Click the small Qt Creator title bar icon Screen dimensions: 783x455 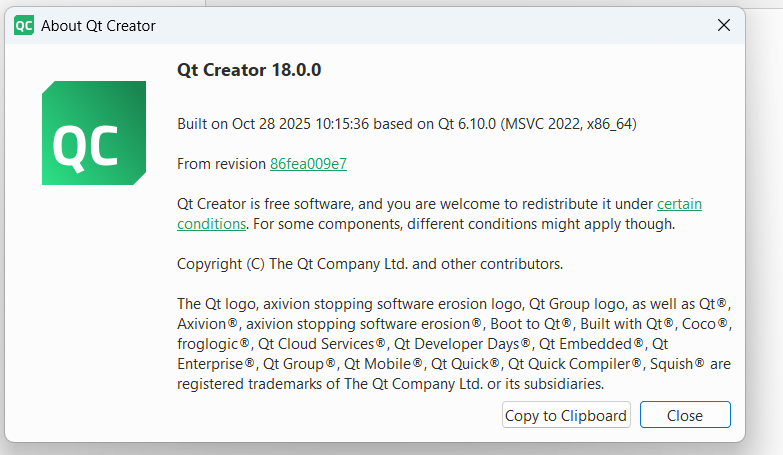[x=24, y=25]
